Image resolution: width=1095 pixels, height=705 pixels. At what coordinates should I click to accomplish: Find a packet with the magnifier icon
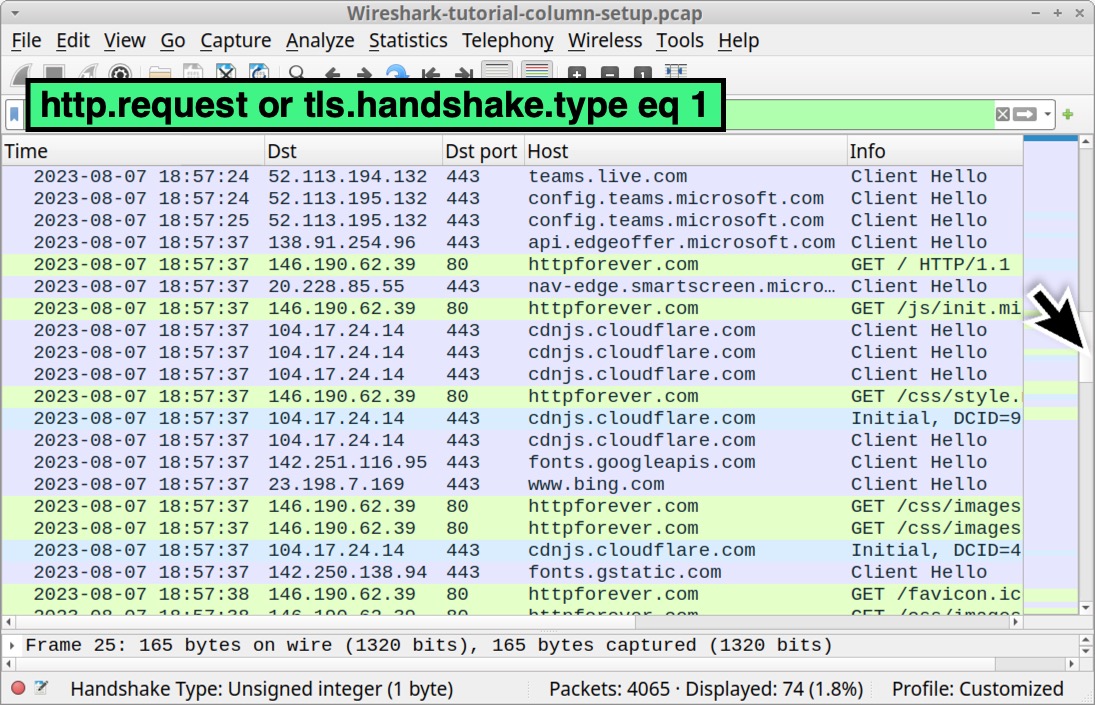[297, 73]
